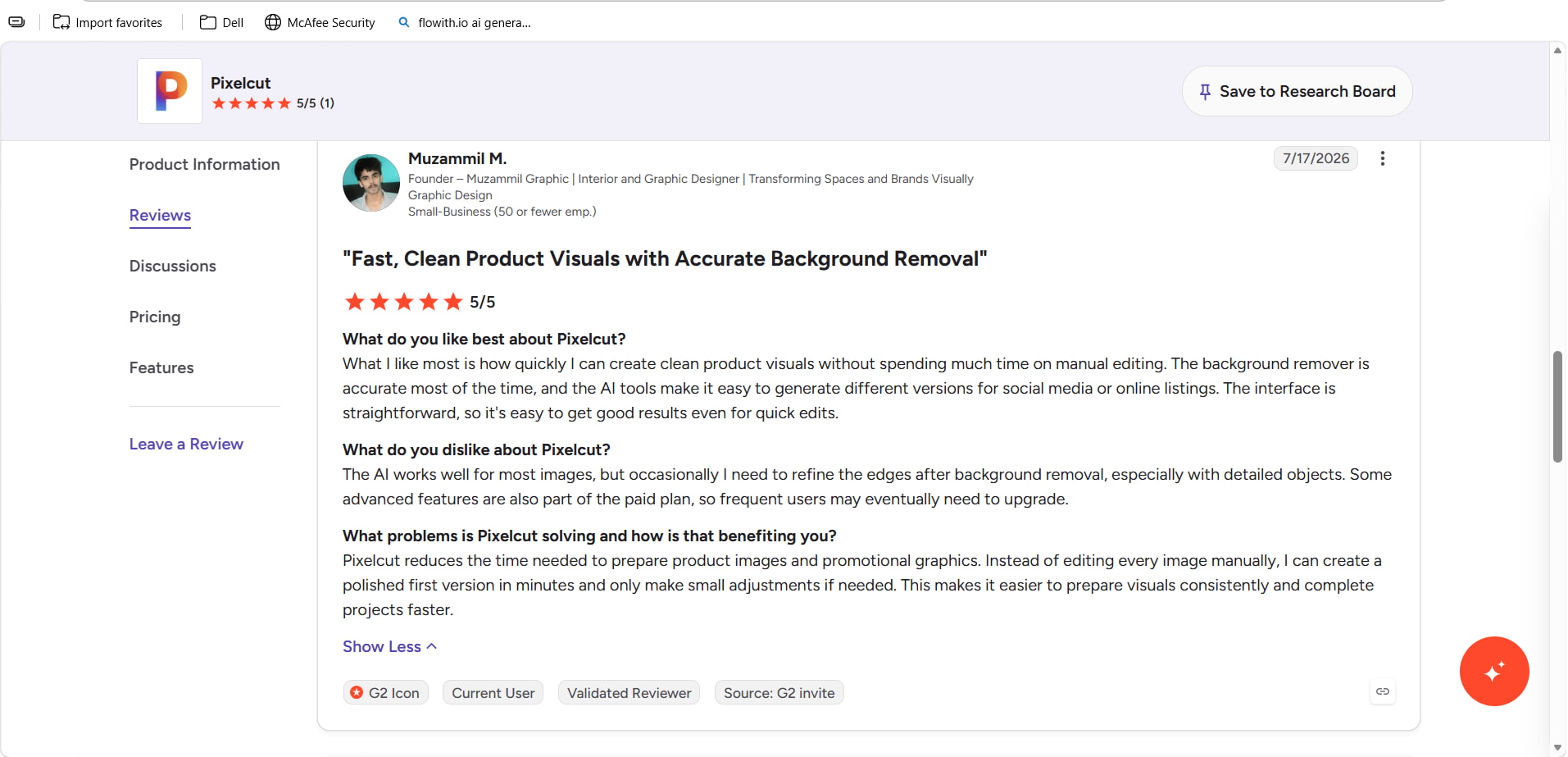
Task: Open Import favorites in the bookmarks bar
Action: point(107,22)
